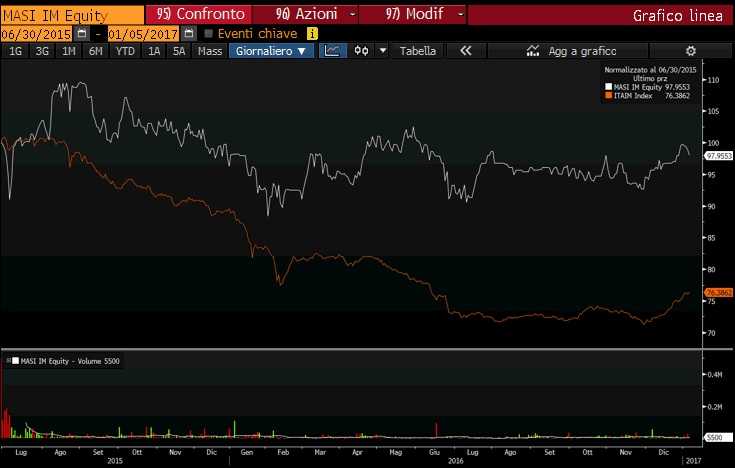735x468 pixels.
Task: Click the MASI IM Equity ticker field
Action: click(x=72, y=15)
